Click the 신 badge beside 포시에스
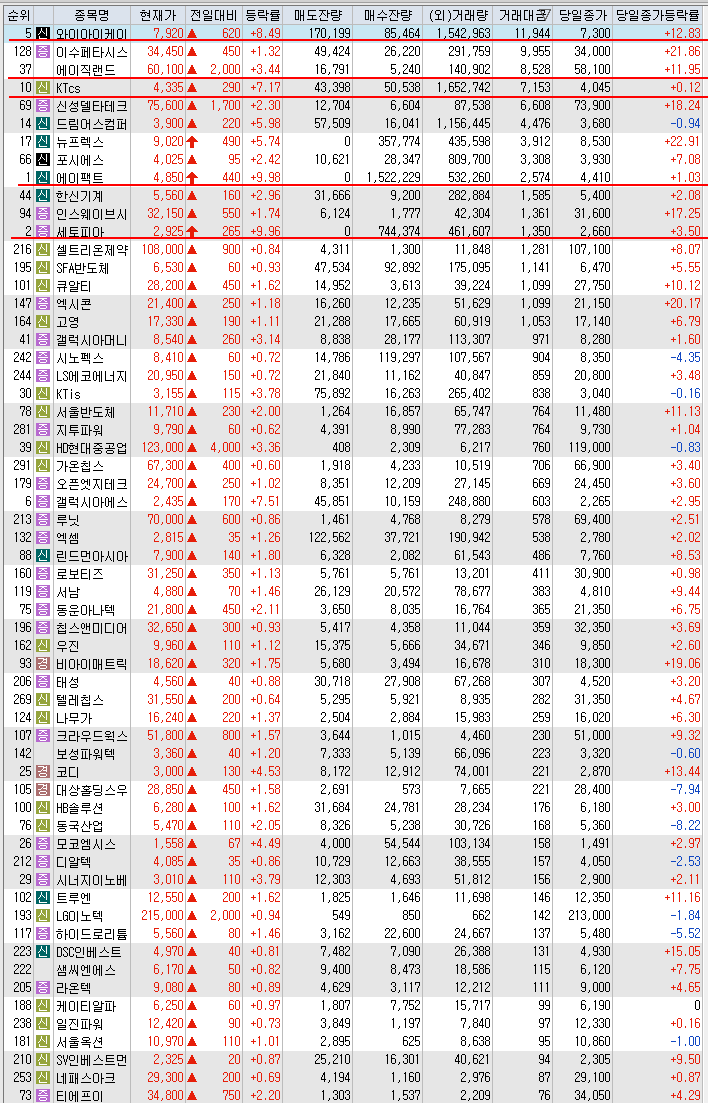 coord(43,160)
